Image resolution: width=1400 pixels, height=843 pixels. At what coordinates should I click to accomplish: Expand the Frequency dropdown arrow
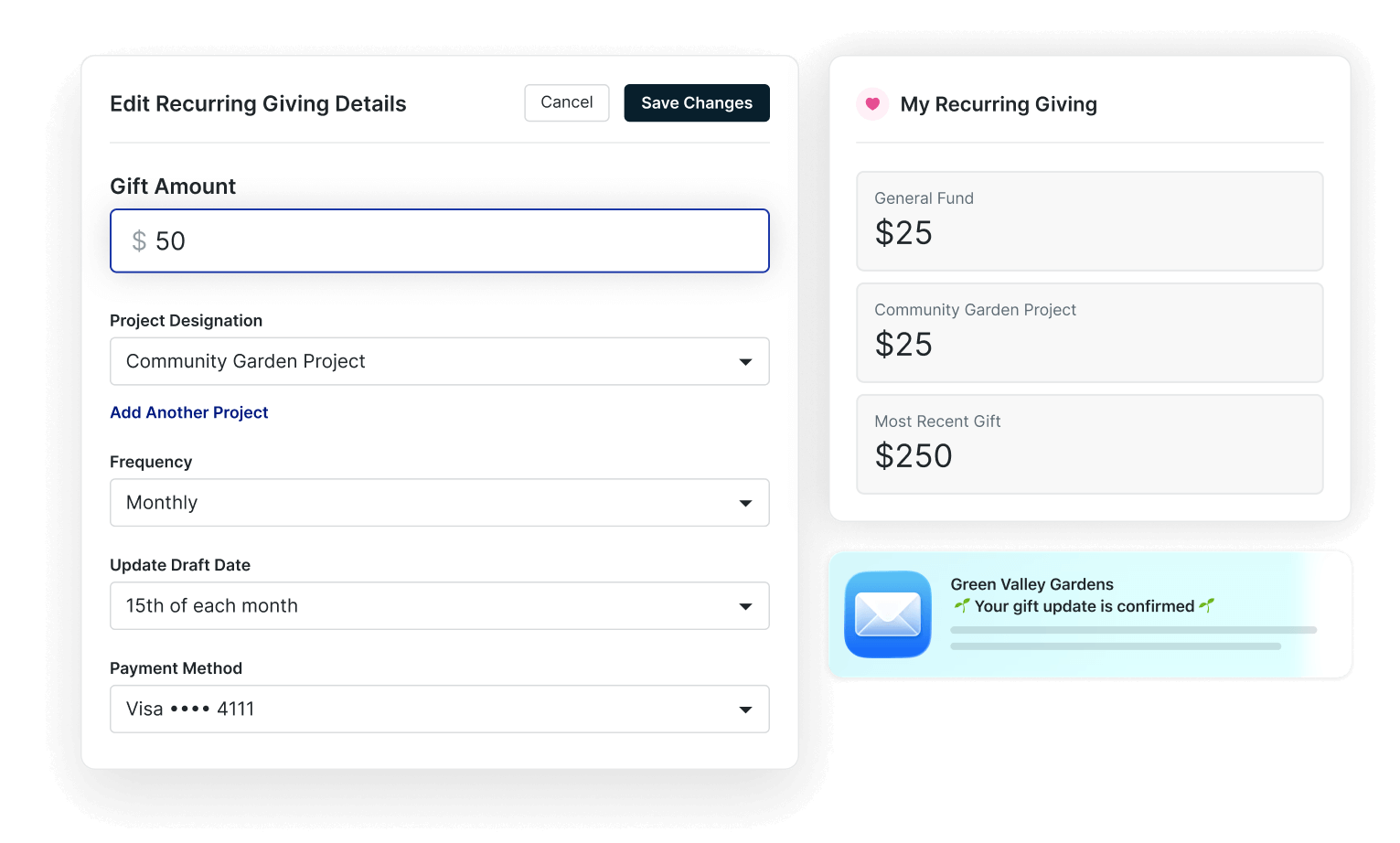coord(745,503)
